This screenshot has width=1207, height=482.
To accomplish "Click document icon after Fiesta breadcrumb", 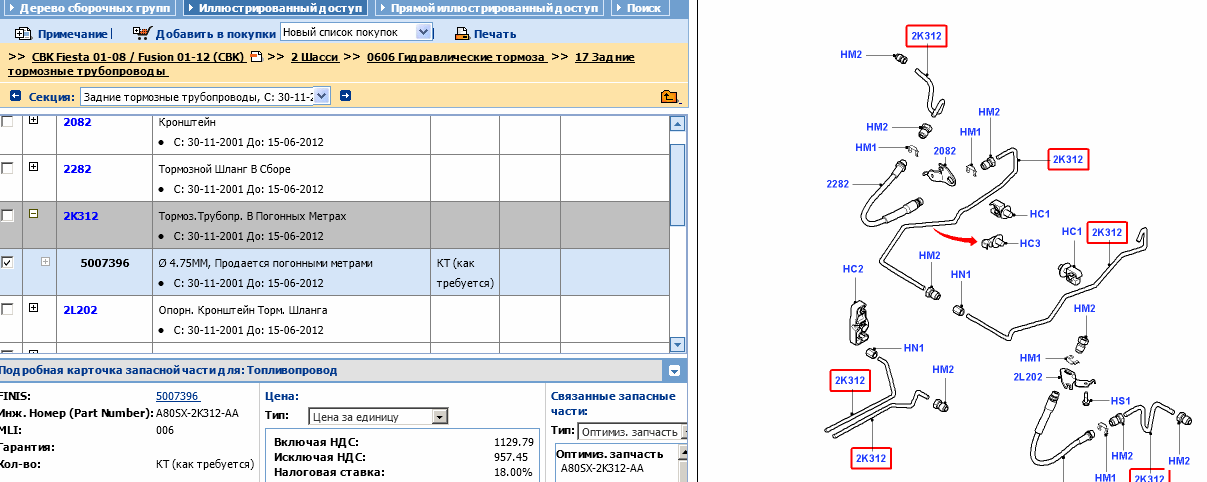I will [x=256, y=58].
